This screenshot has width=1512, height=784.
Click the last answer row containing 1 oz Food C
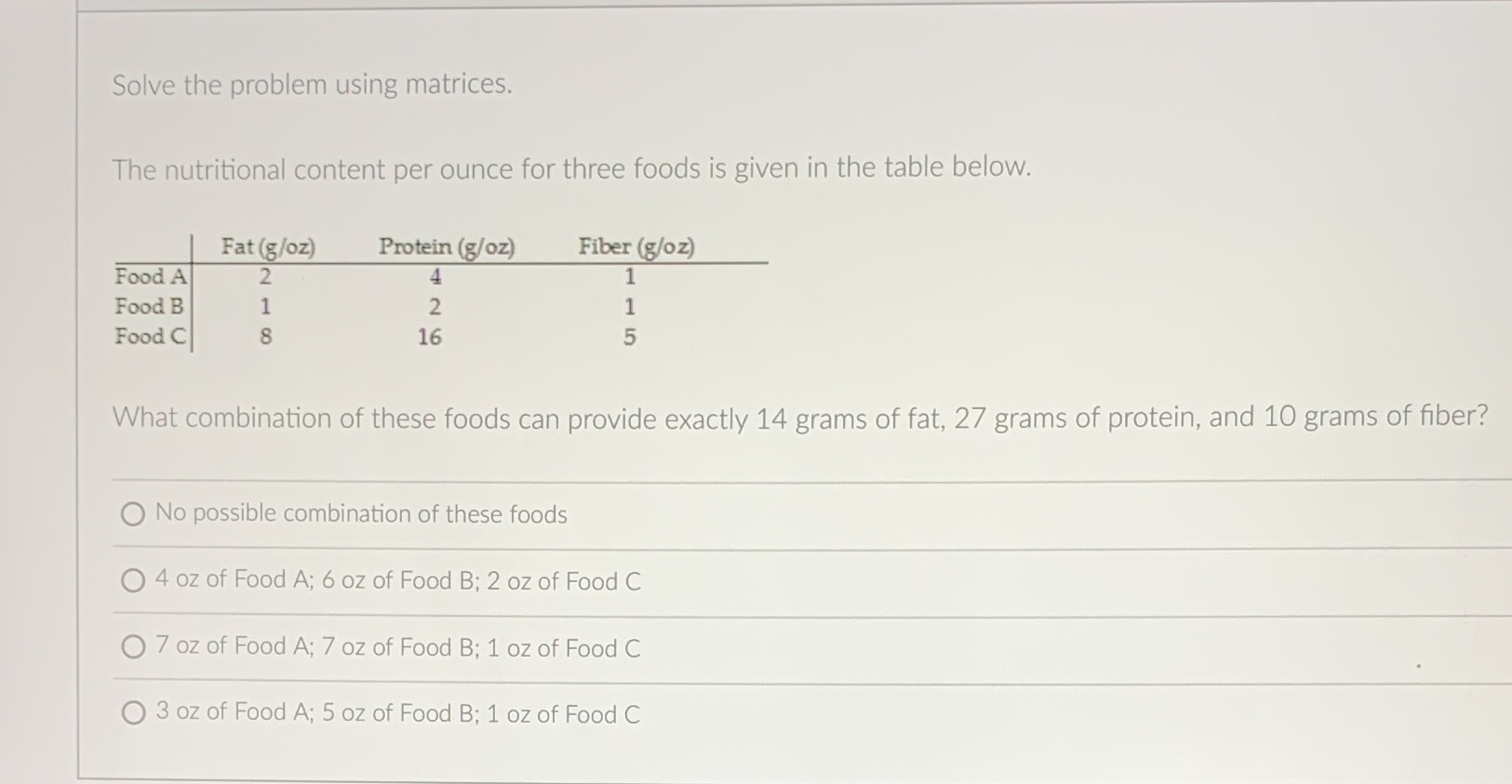pyautogui.click(x=397, y=713)
